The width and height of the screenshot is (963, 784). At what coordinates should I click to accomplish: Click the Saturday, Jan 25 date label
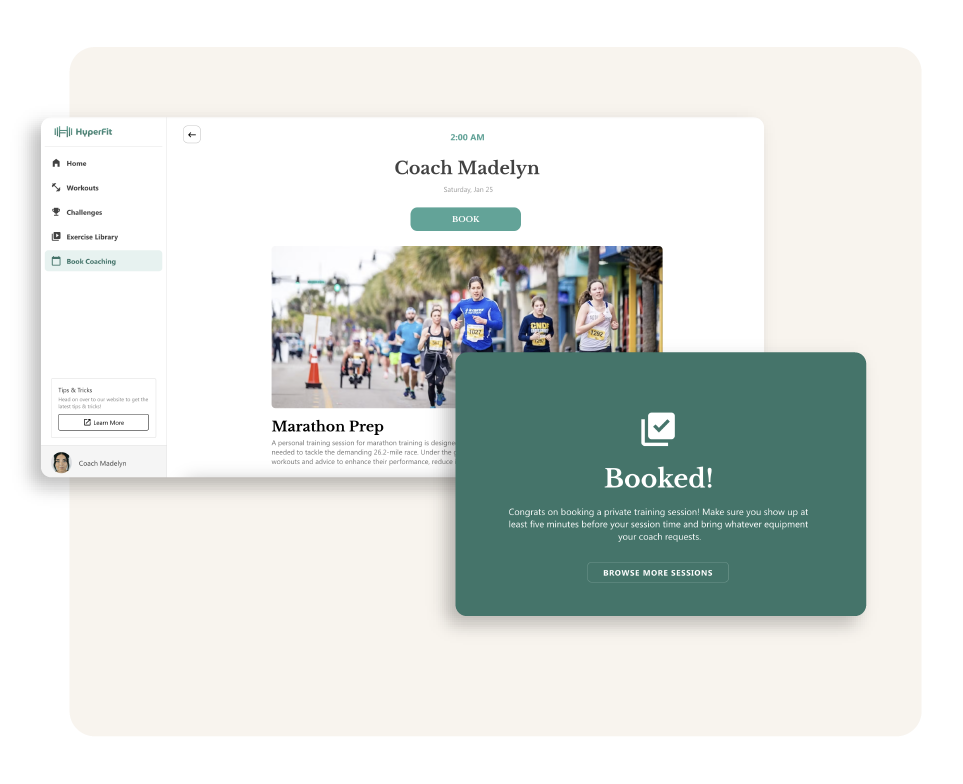[x=466, y=188]
